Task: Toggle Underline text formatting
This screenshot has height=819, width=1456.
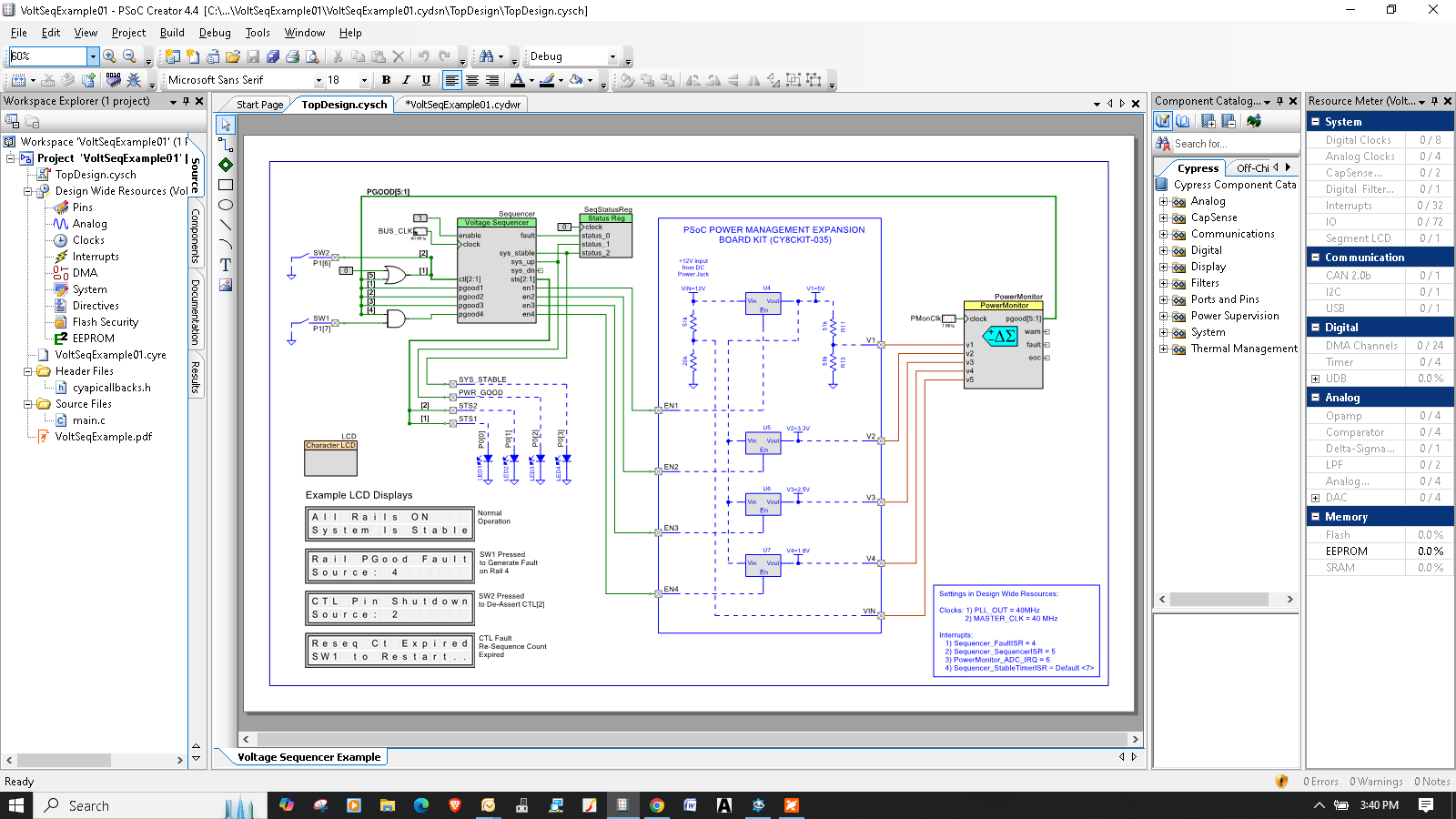Action: (x=426, y=80)
